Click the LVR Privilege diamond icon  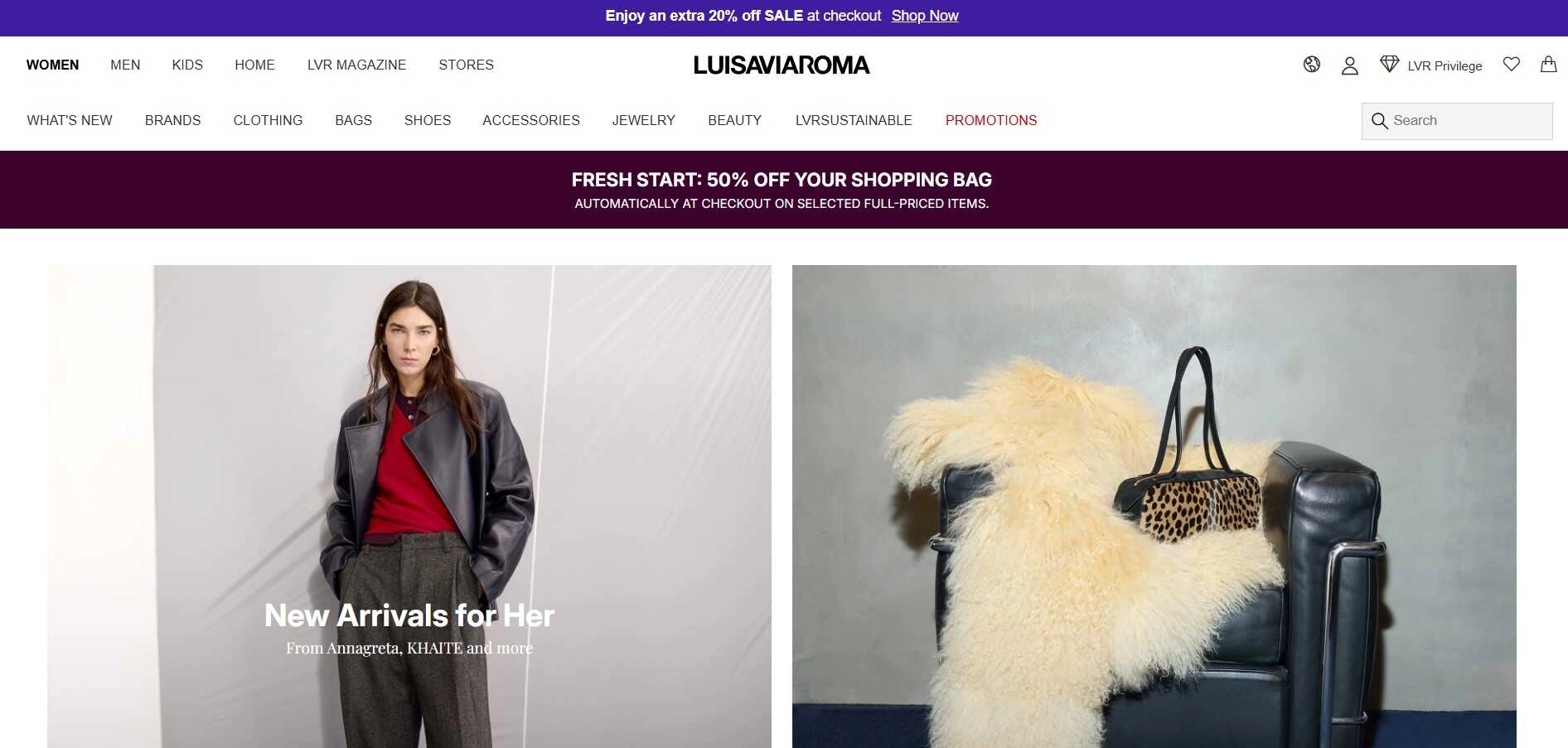click(1389, 65)
